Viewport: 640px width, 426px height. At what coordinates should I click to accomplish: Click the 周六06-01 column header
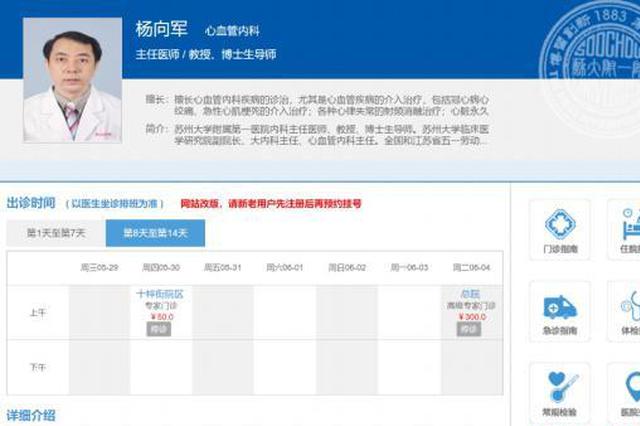[285, 268]
